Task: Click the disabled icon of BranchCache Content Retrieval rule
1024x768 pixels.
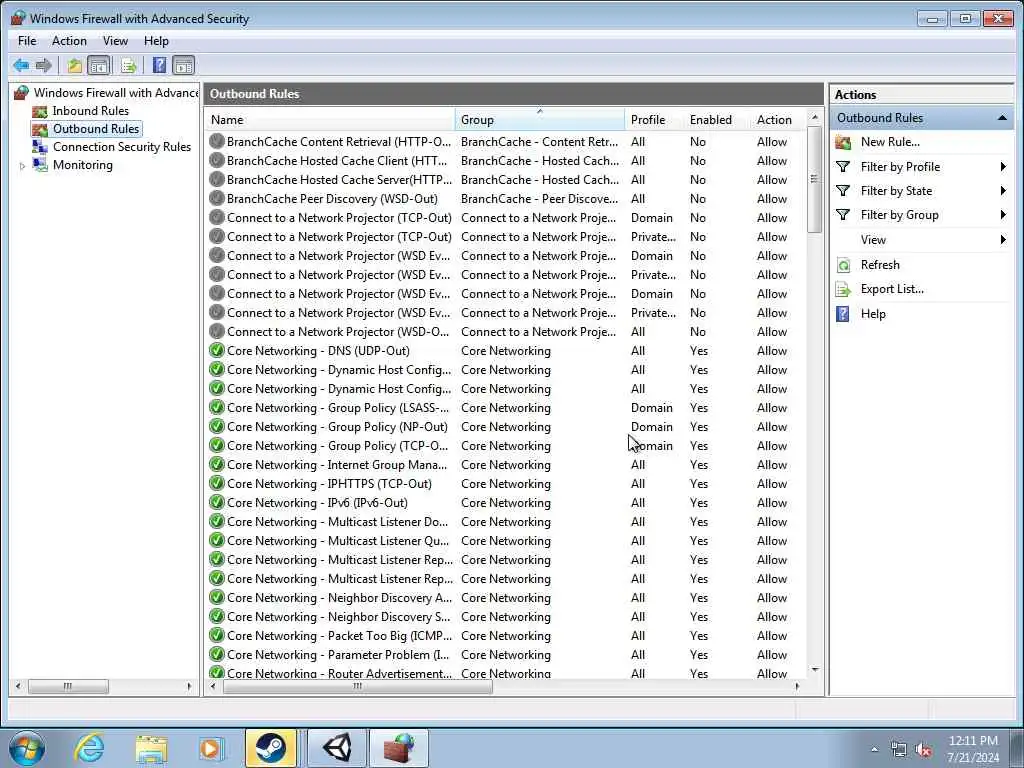Action: [x=217, y=141]
